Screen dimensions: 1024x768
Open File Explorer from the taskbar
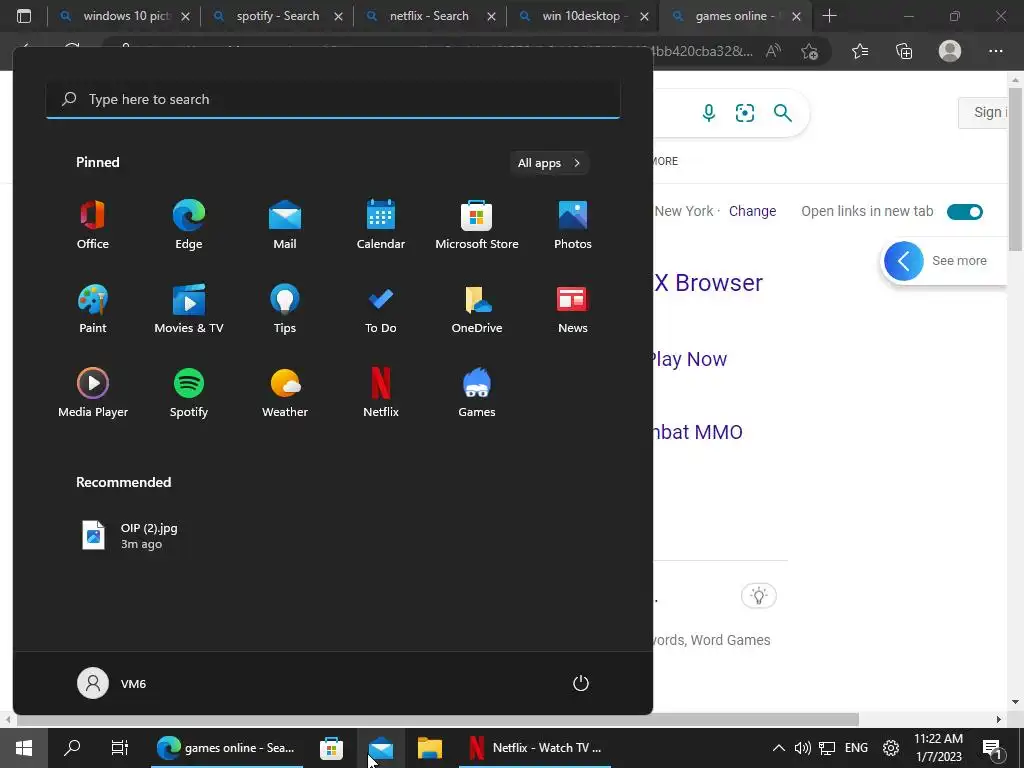[430, 748]
